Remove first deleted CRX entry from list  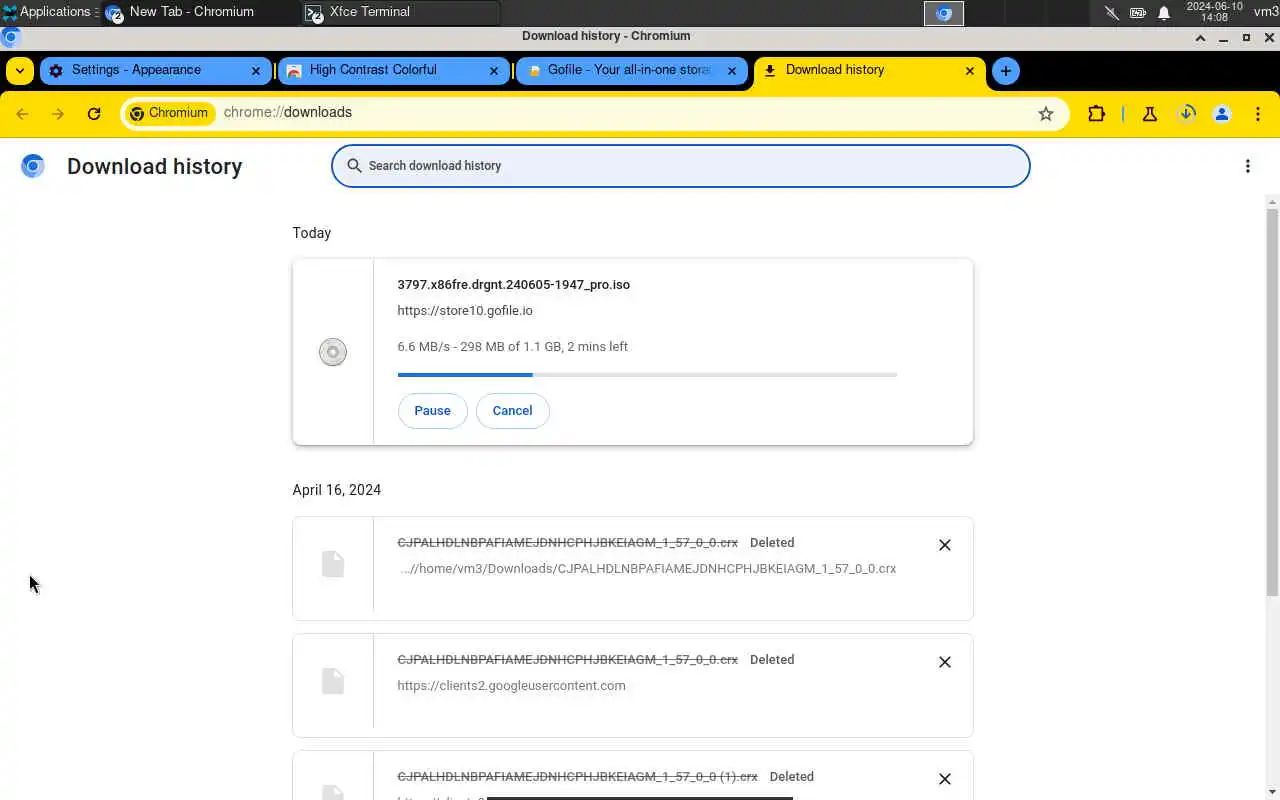tap(945, 545)
